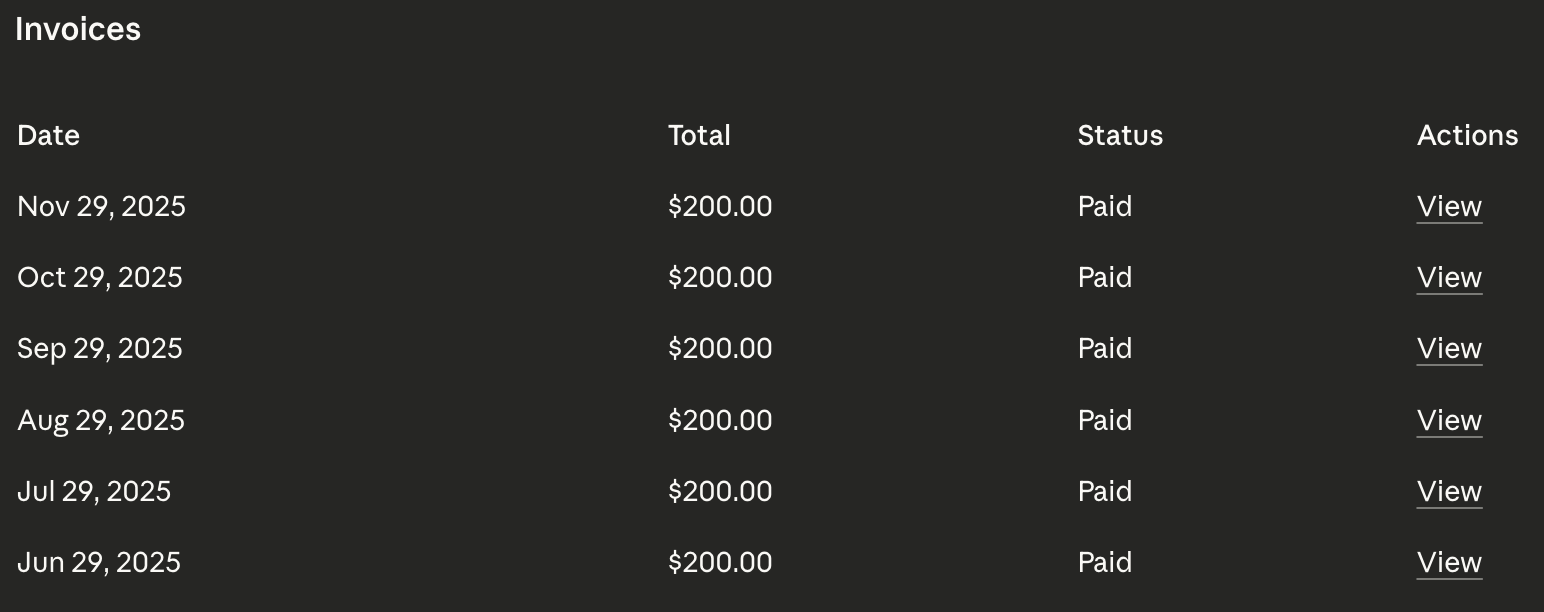
Task: Click the Actions column header
Action: click(x=1467, y=135)
